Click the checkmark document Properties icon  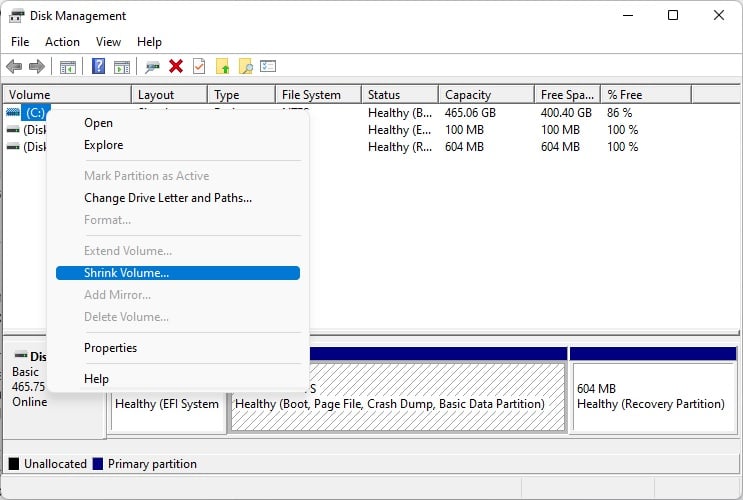point(199,66)
